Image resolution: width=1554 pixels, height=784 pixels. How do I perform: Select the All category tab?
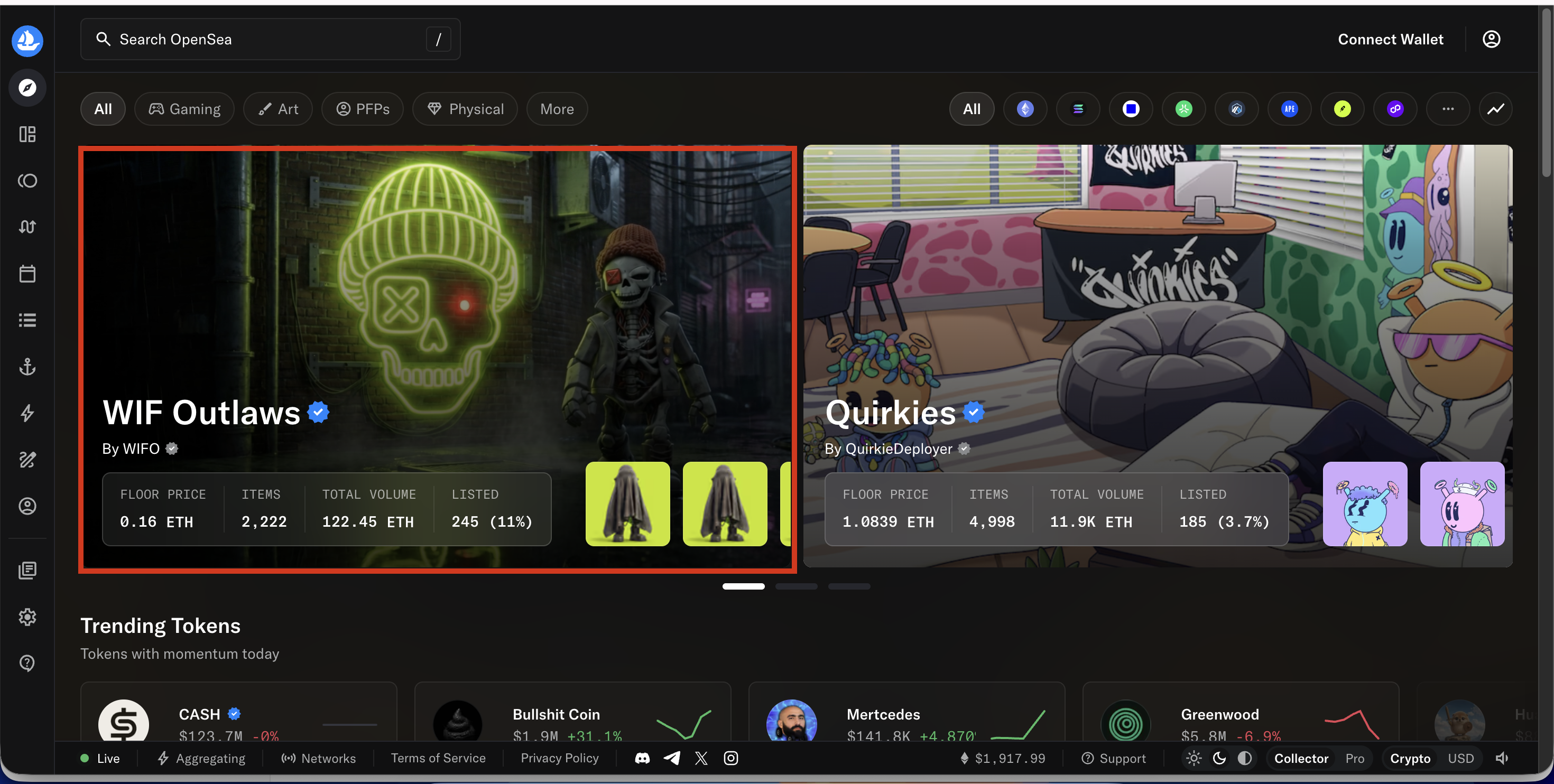point(103,109)
